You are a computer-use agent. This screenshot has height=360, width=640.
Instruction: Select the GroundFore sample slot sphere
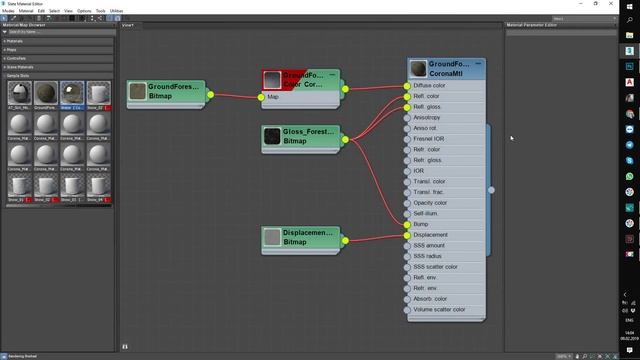coord(46,93)
